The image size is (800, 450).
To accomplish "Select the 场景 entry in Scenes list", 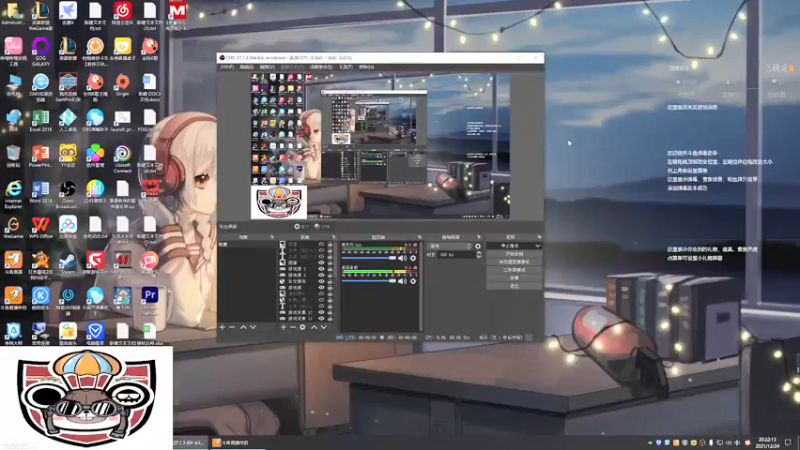I will (x=247, y=244).
